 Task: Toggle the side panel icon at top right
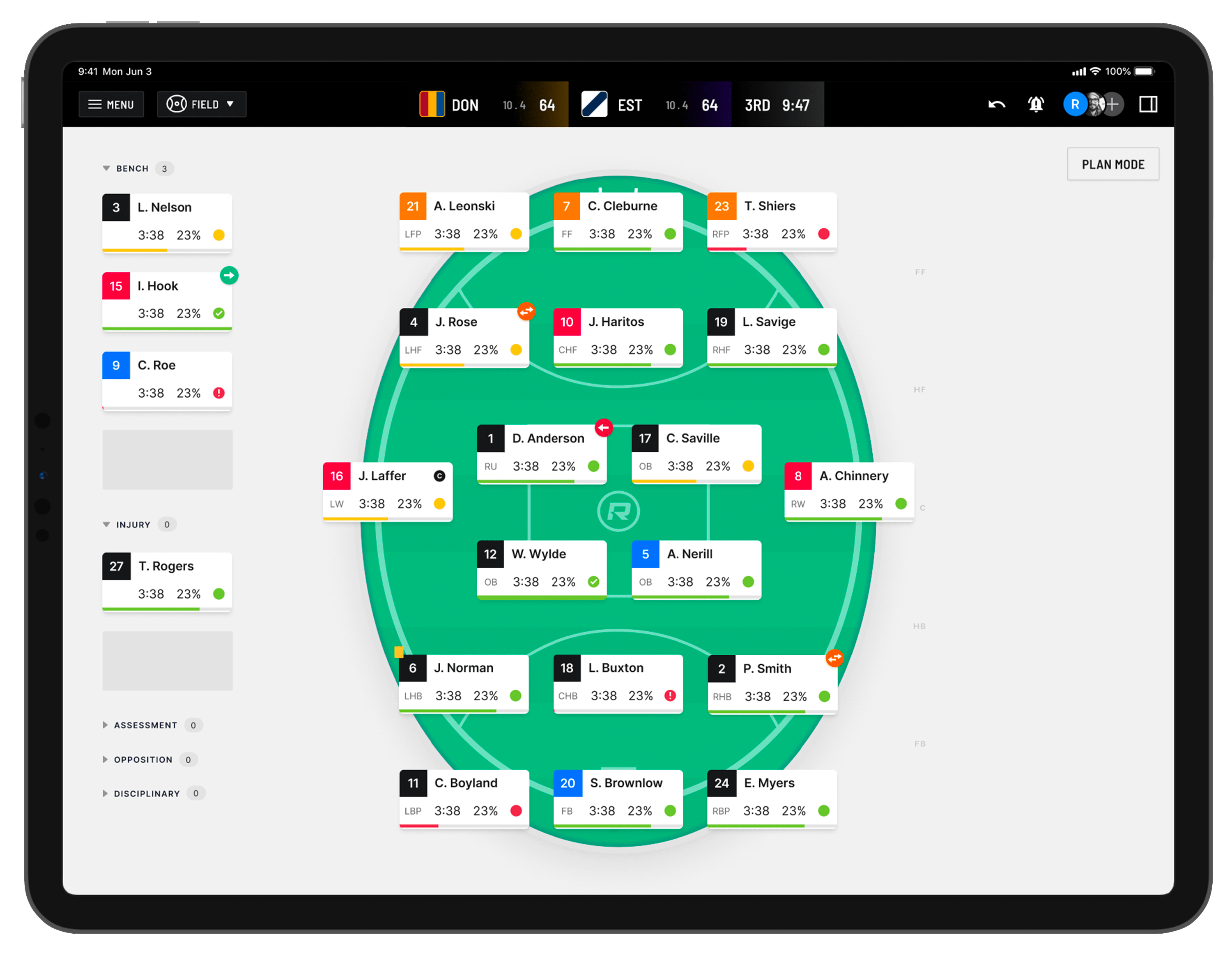point(1149,104)
